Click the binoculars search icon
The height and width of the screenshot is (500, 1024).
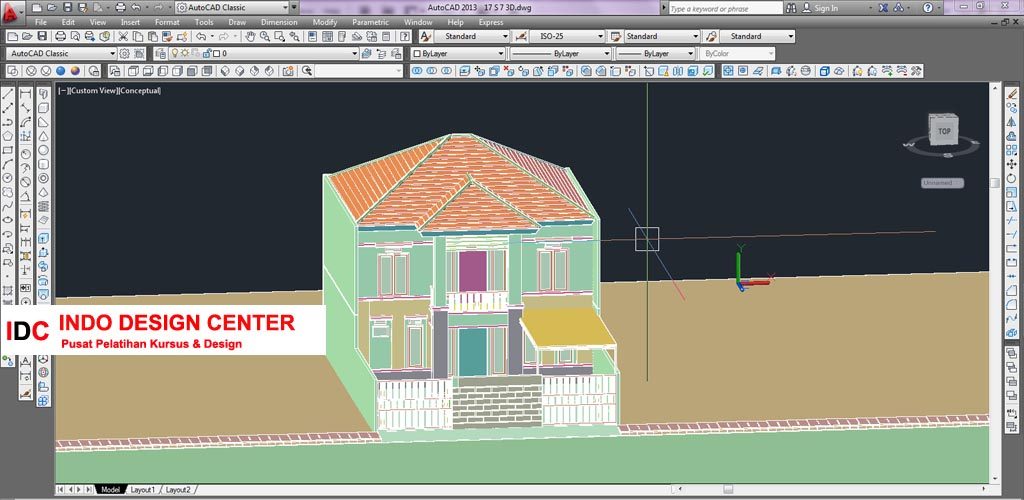coord(791,8)
